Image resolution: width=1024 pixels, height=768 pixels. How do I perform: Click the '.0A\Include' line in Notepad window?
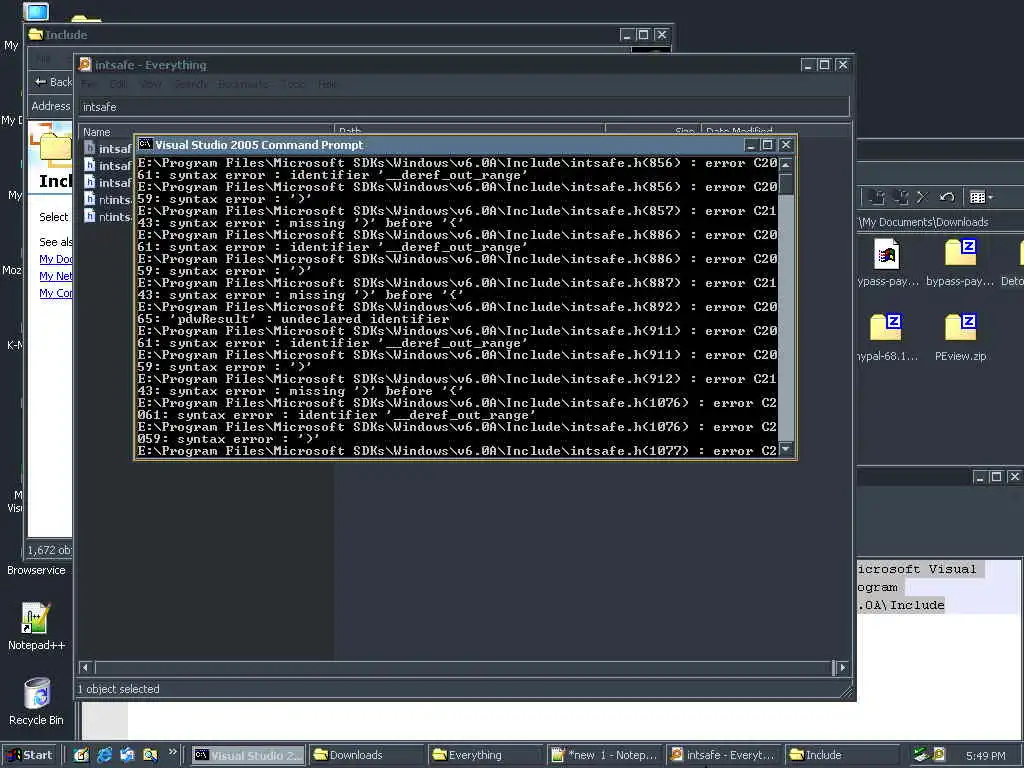[901, 605]
